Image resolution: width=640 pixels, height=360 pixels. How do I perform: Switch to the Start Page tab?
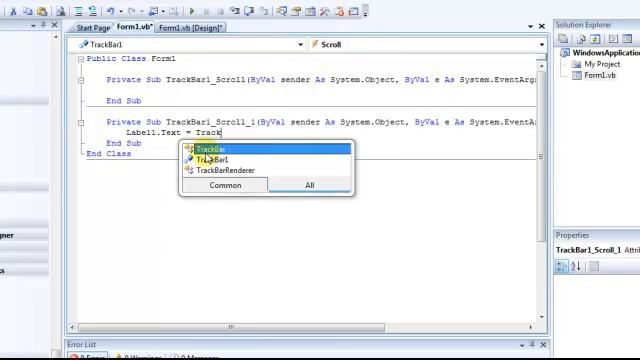[93, 28]
